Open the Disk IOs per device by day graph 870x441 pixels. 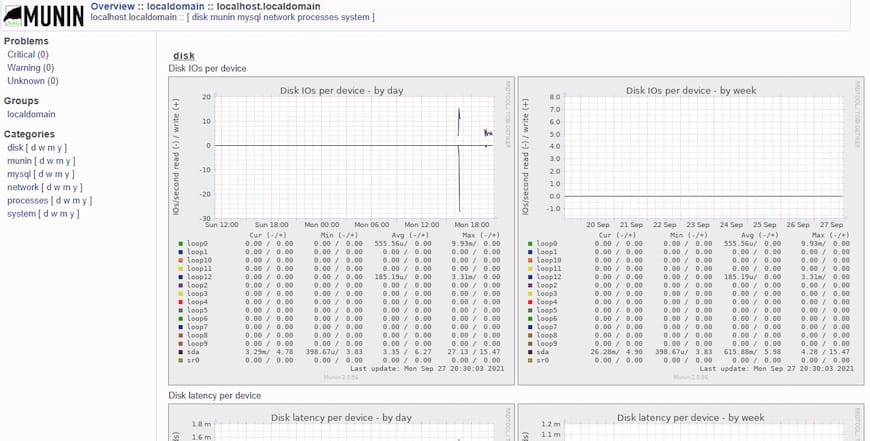click(341, 231)
